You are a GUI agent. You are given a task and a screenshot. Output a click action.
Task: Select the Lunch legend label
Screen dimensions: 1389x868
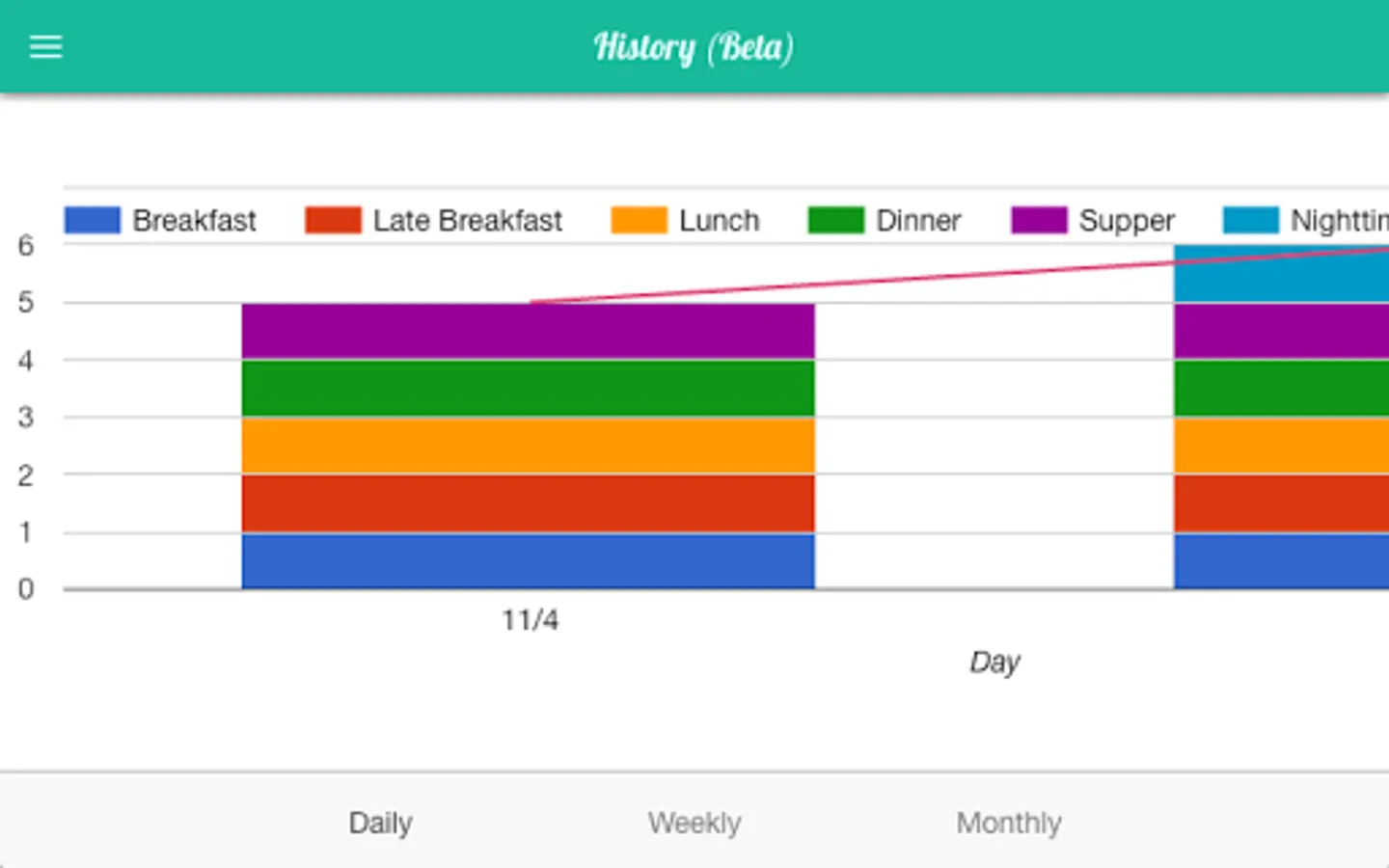click(x=719, y=221)
